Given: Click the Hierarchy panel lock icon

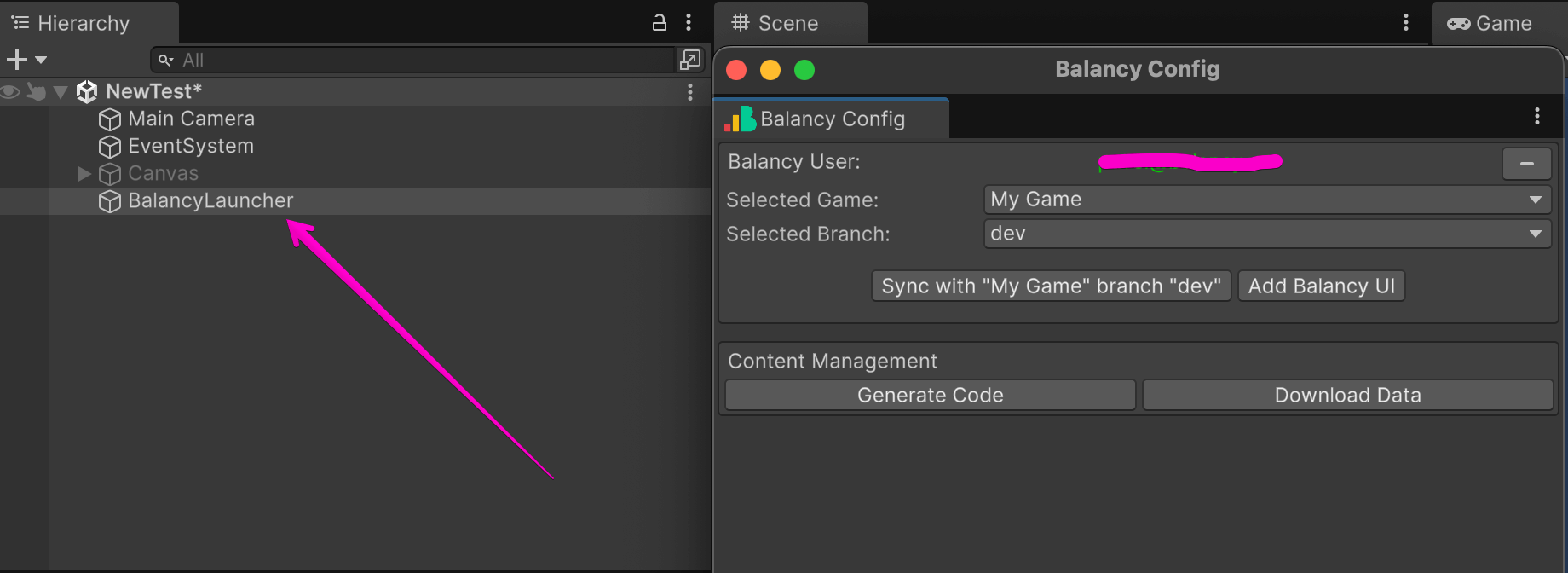Looking at the screenshot, I should point(659,23).
